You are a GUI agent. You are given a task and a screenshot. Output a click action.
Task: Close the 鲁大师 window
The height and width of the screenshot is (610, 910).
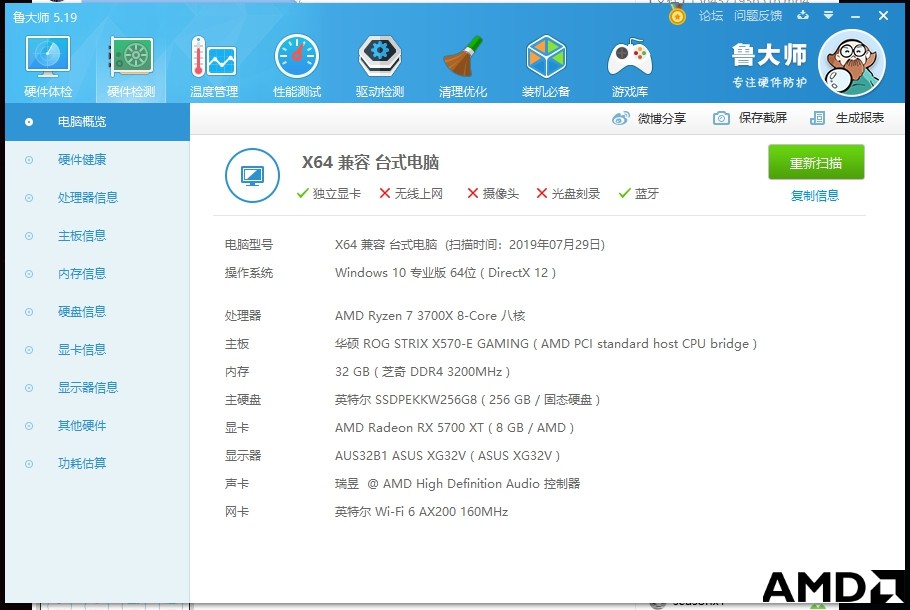(x=883, y=16)
